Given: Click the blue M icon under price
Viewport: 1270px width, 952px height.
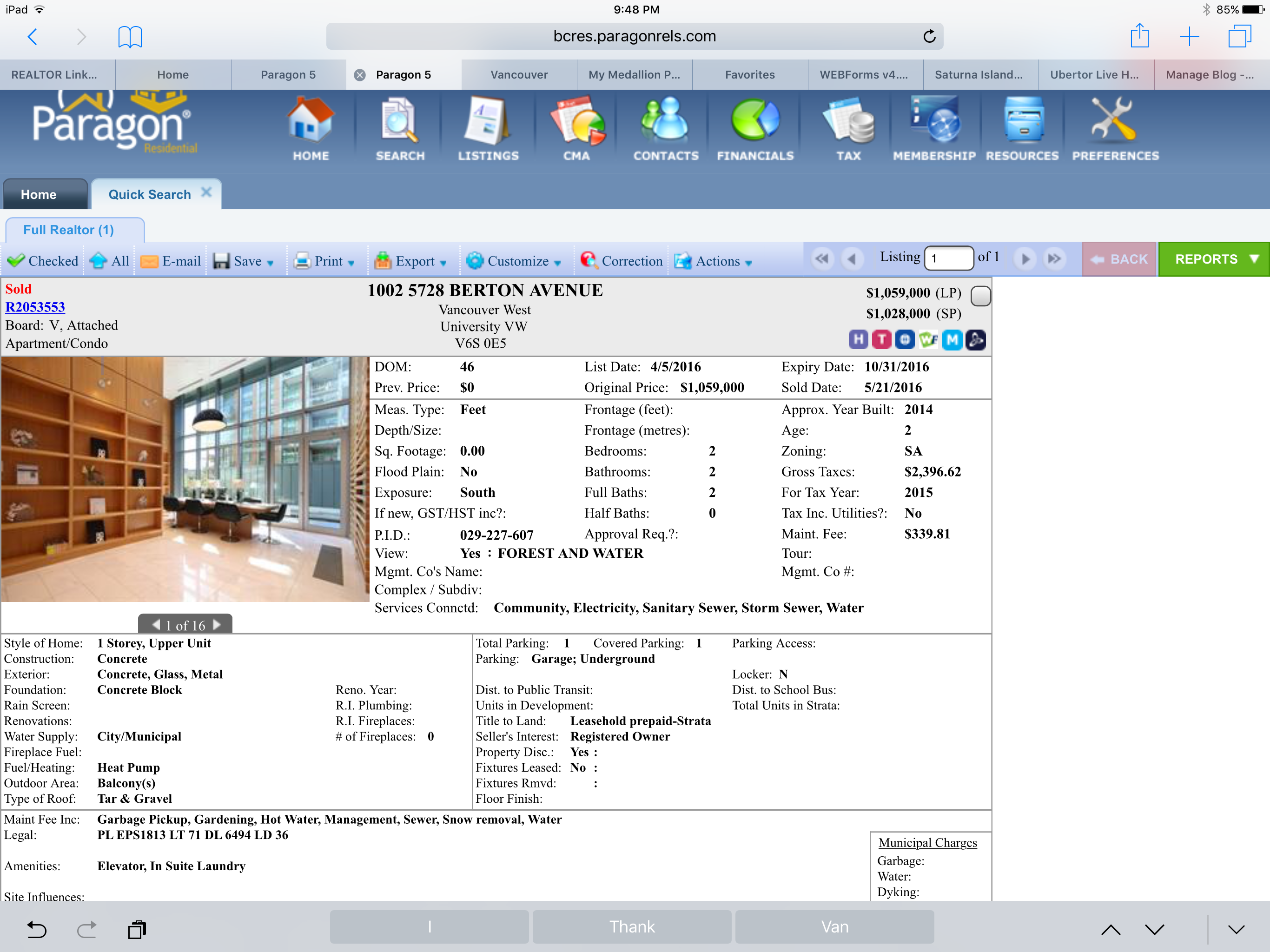Looking at the screenshot, I should coord(952,340).
